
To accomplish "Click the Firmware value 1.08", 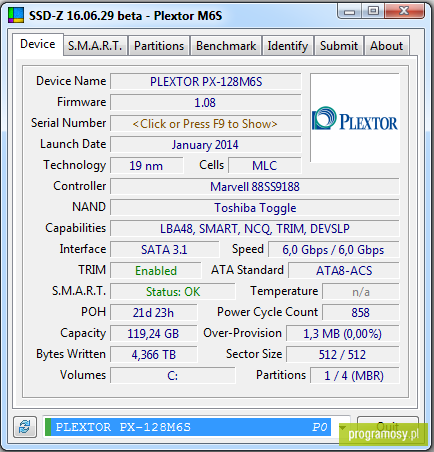I will 206,103.
